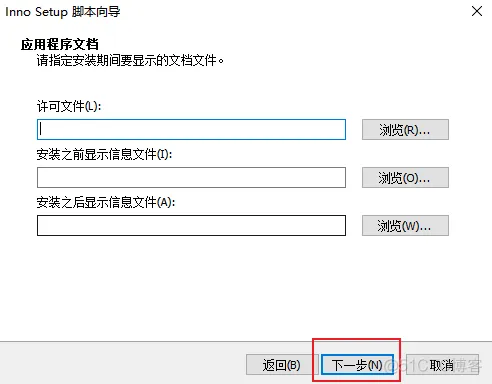
Task: Close the Inno Setup wizard window
Action: pyautogui.click(x=477, y=11)
